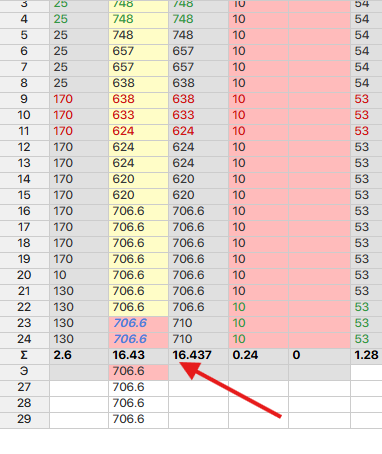The width and height of the screenshot is (382, 454).
Task: Select the Э row label cell
Action: tap(24, 371)
